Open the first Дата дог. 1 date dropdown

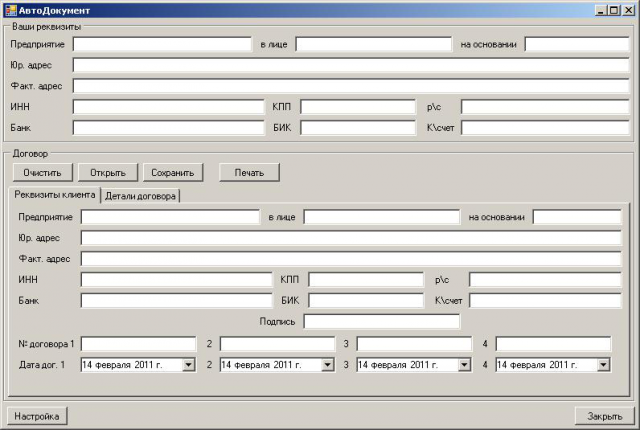click(x=189, y=365)
